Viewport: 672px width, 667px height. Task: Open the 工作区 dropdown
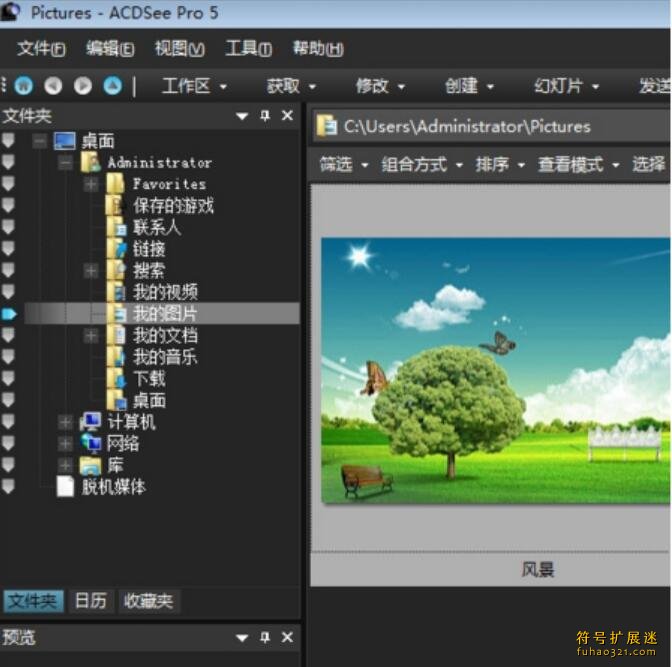pyautogui.click(x=194, y=86)
